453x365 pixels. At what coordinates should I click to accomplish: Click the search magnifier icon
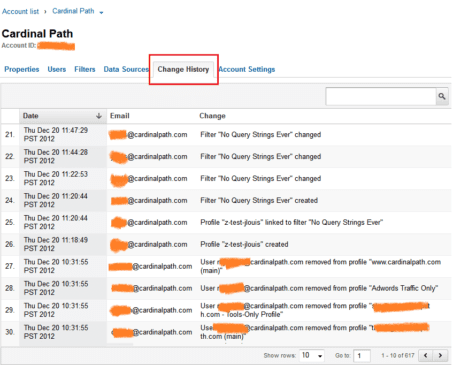pyautogui.click(x=442, y=96)
